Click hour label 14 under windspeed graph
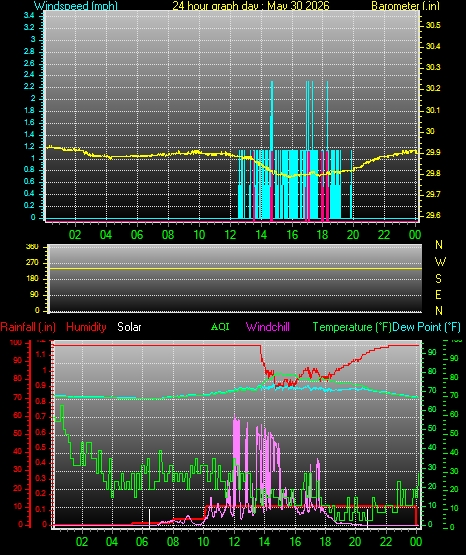Screen dimensions: 466x555 coord(261,235)
